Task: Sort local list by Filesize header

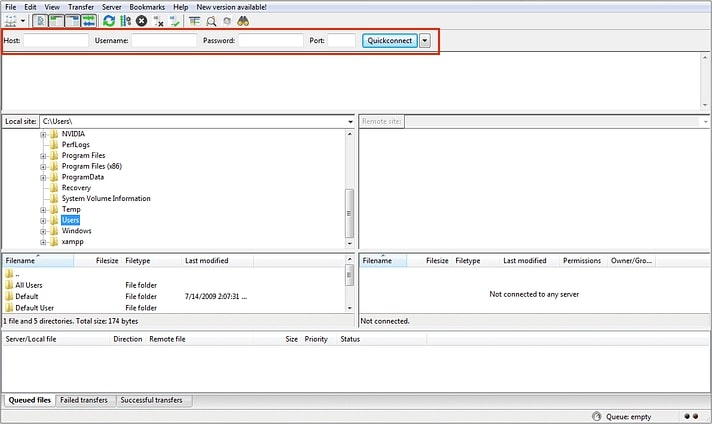Action: tap(97, 261)
